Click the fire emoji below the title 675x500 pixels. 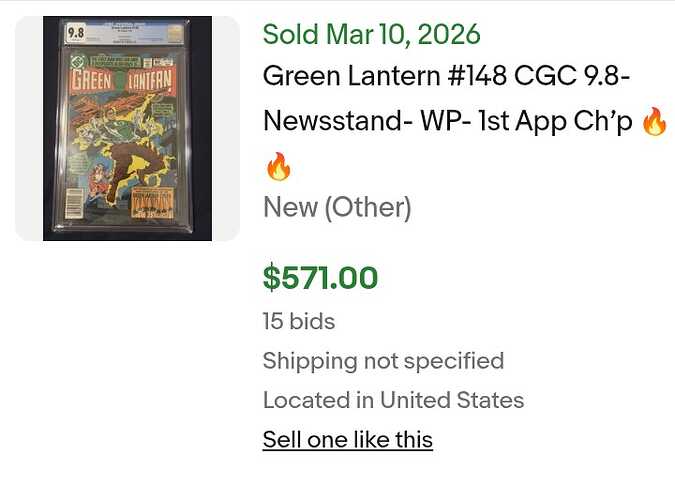pyautogui.click(x=279, y=166)
